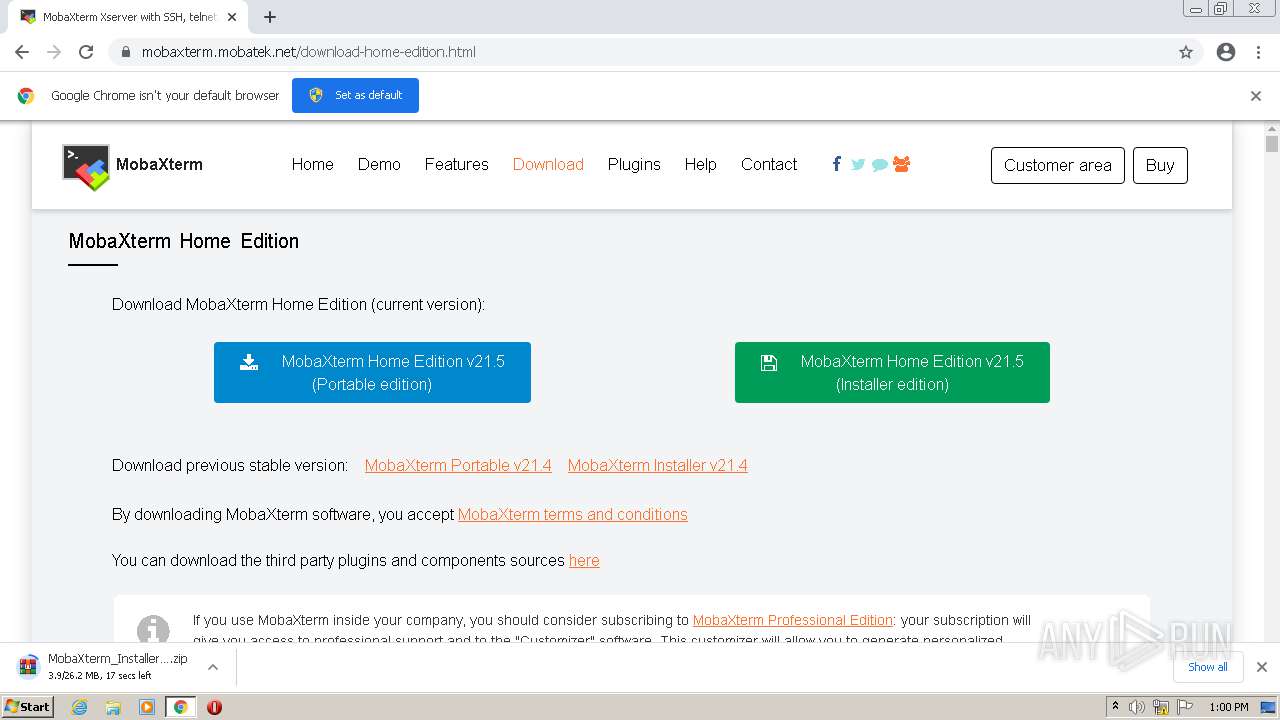The image size is (1280, 720).
Task: Go back with the browser back arrow
Action: coord(22,52)
